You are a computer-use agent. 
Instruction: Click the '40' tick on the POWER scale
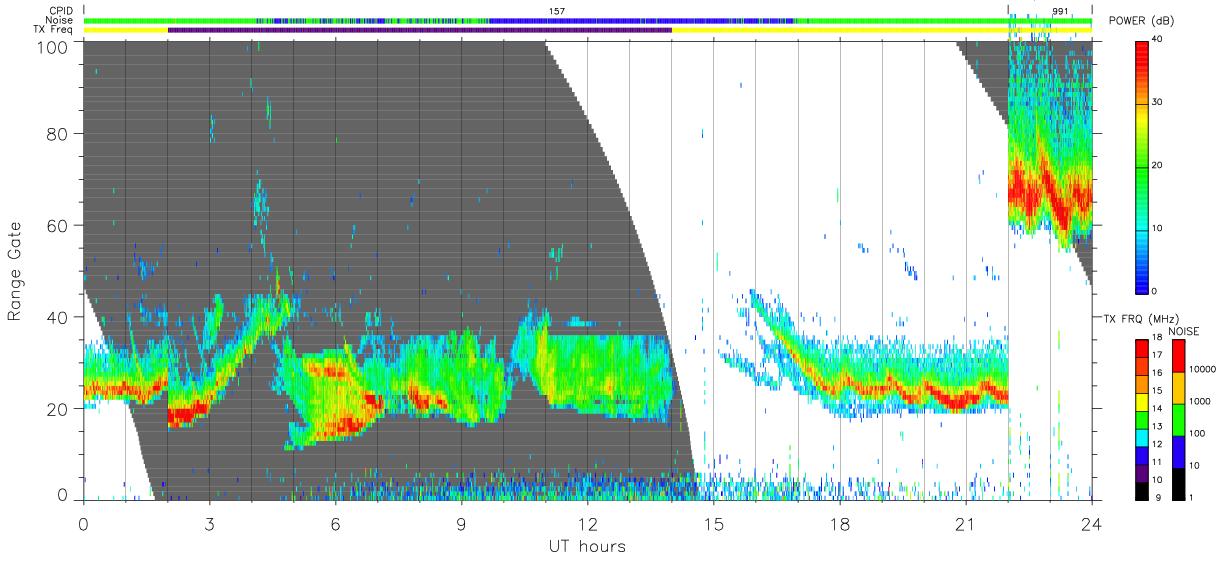click(1159, 39)
